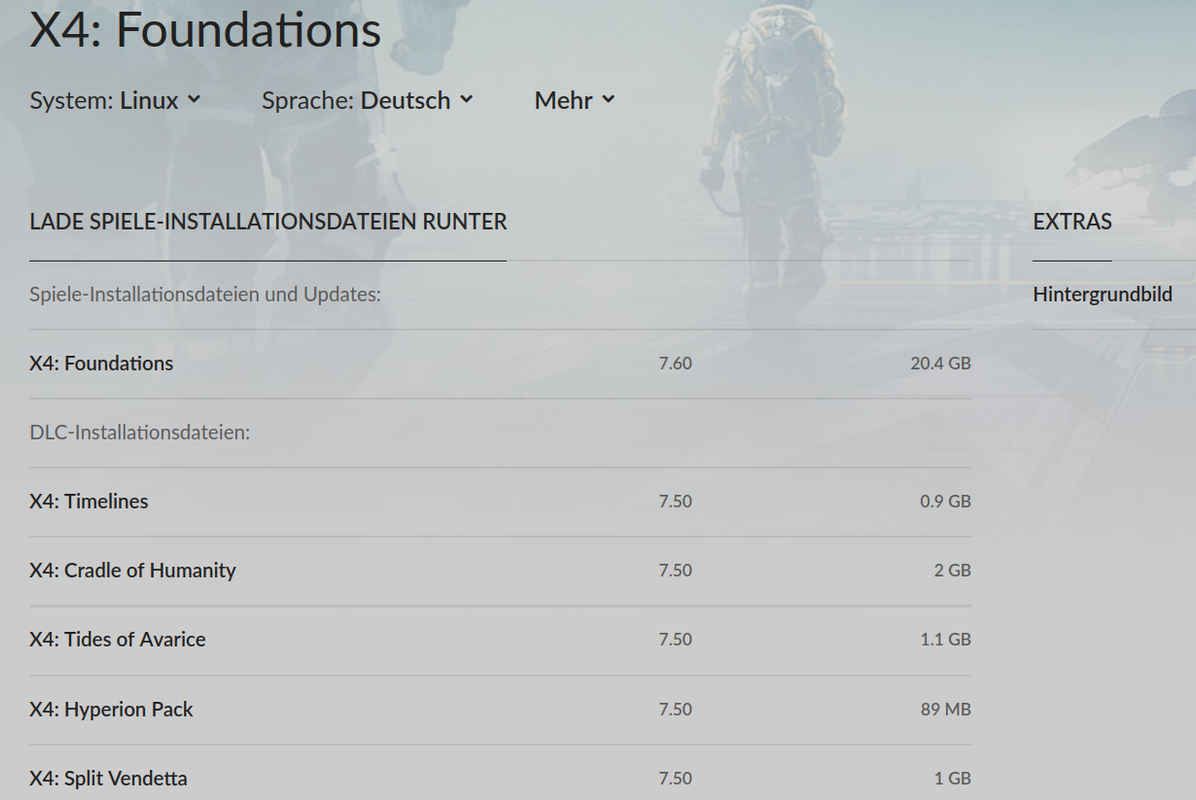Click the 7.50 version of X4: Timelines
1196x800 pixels.
pyautogui.click(x=675, y=501)
